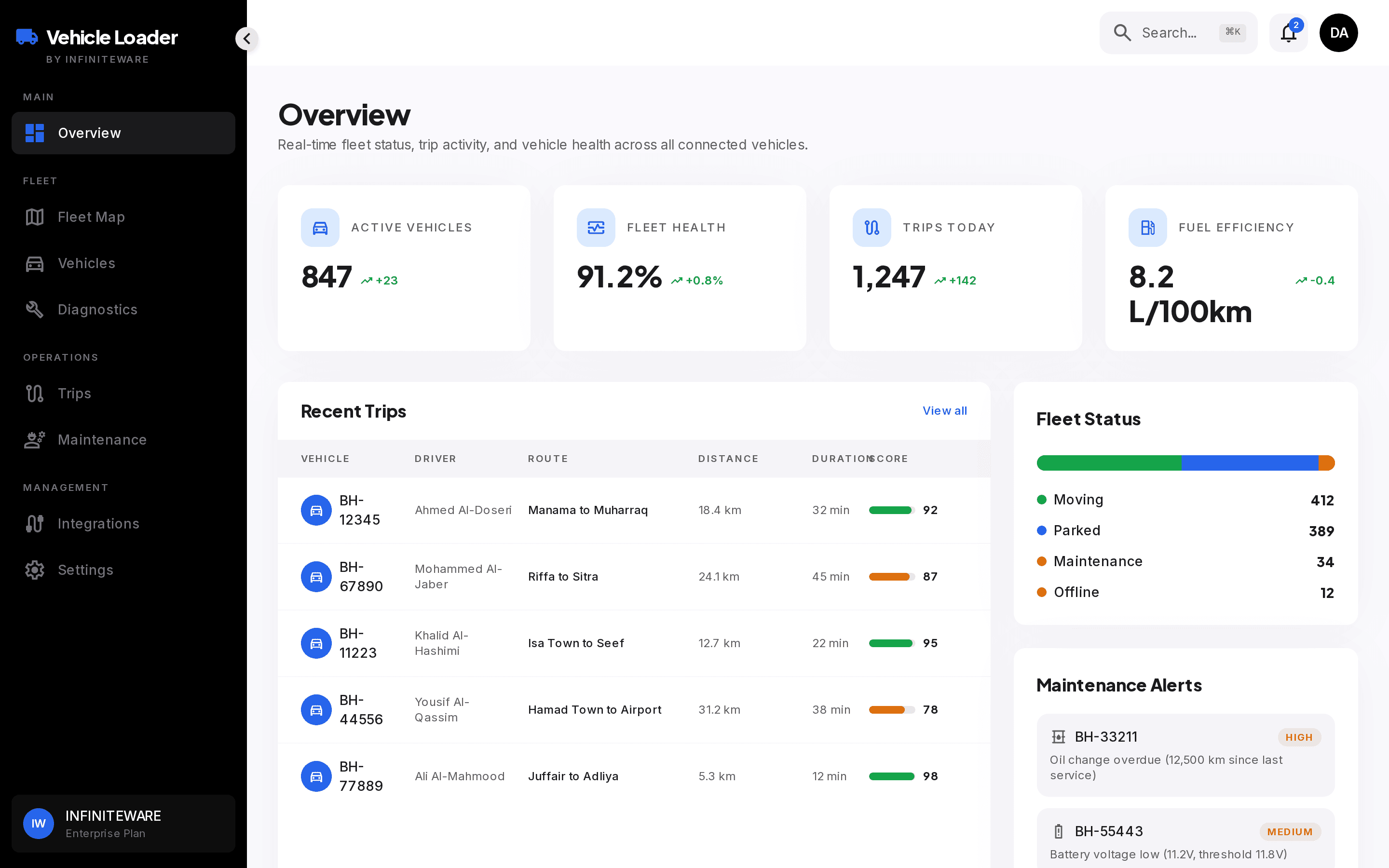Go to the Vehicles page
Viewport: 1389px width, 868px height.
coord(123,263)
